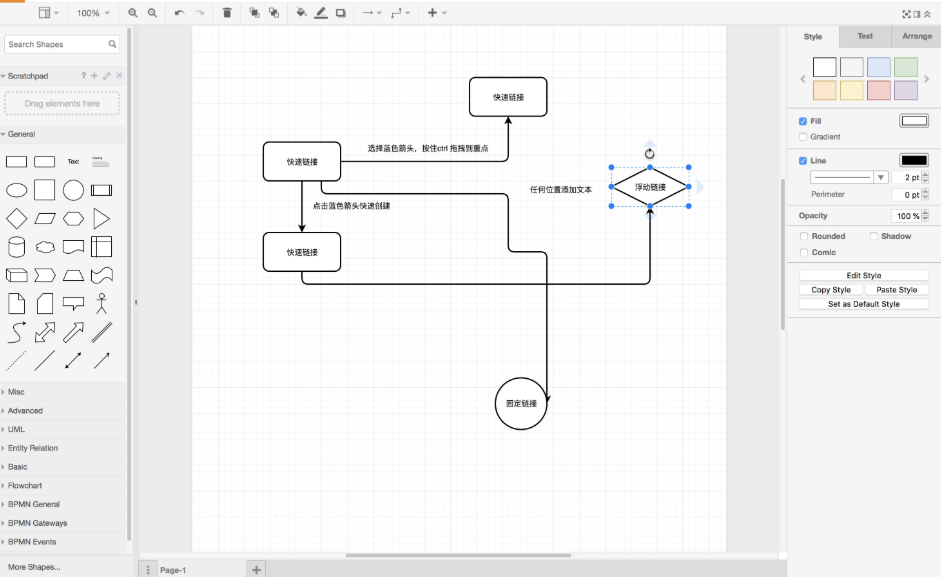Click the Edit Style button
This screenshot has height=577, width=941.
862,274
